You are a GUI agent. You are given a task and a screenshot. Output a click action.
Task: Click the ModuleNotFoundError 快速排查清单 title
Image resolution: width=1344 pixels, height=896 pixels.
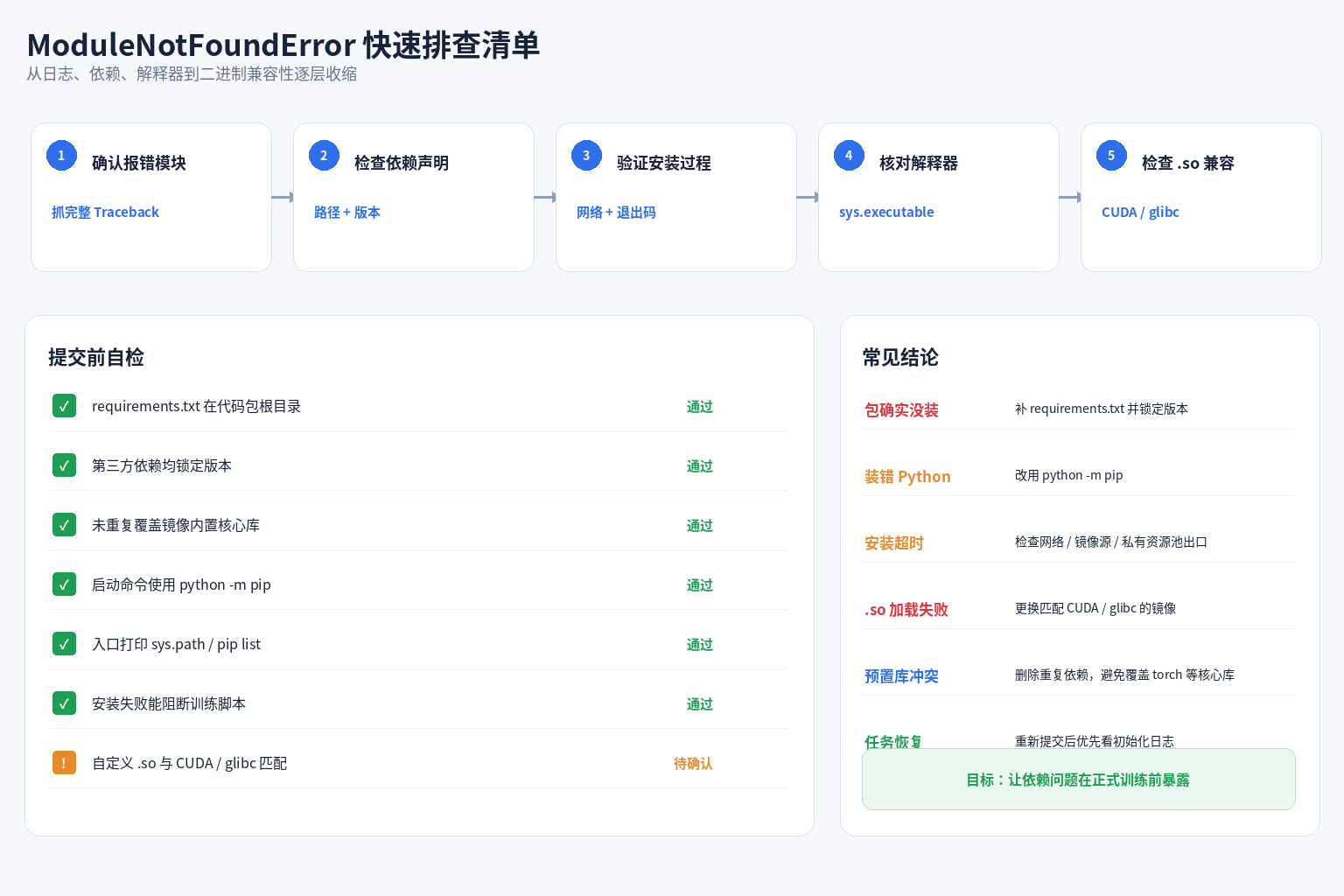pos(283,45)
